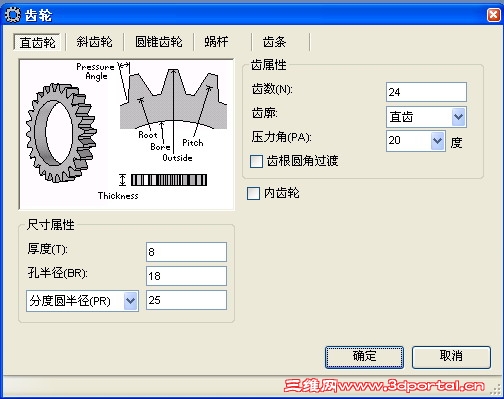The image size is (504, 399).
Task: Click the 齿数(N): label
Action: tap(272, 89)
